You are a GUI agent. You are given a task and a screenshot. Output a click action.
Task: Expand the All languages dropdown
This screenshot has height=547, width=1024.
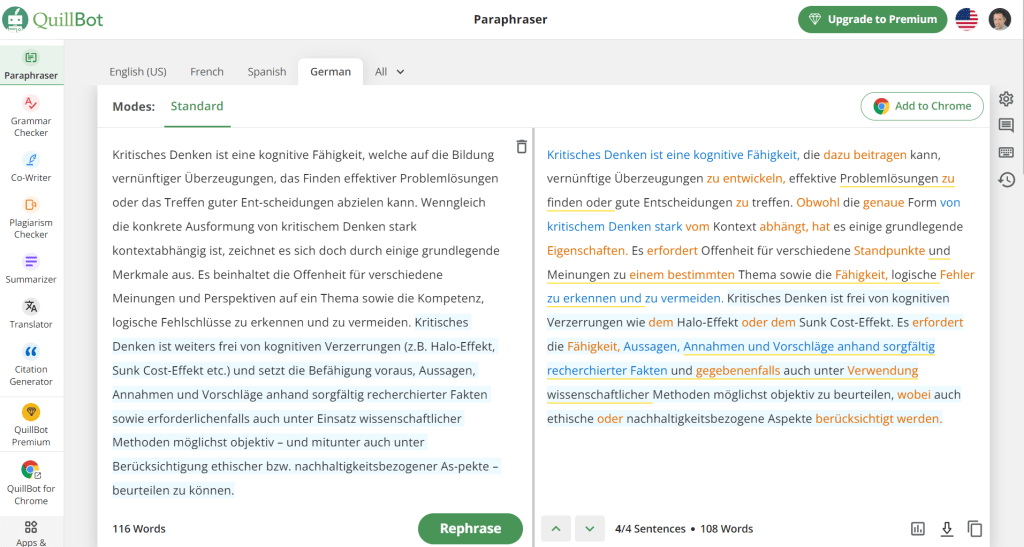coord(389,72)
